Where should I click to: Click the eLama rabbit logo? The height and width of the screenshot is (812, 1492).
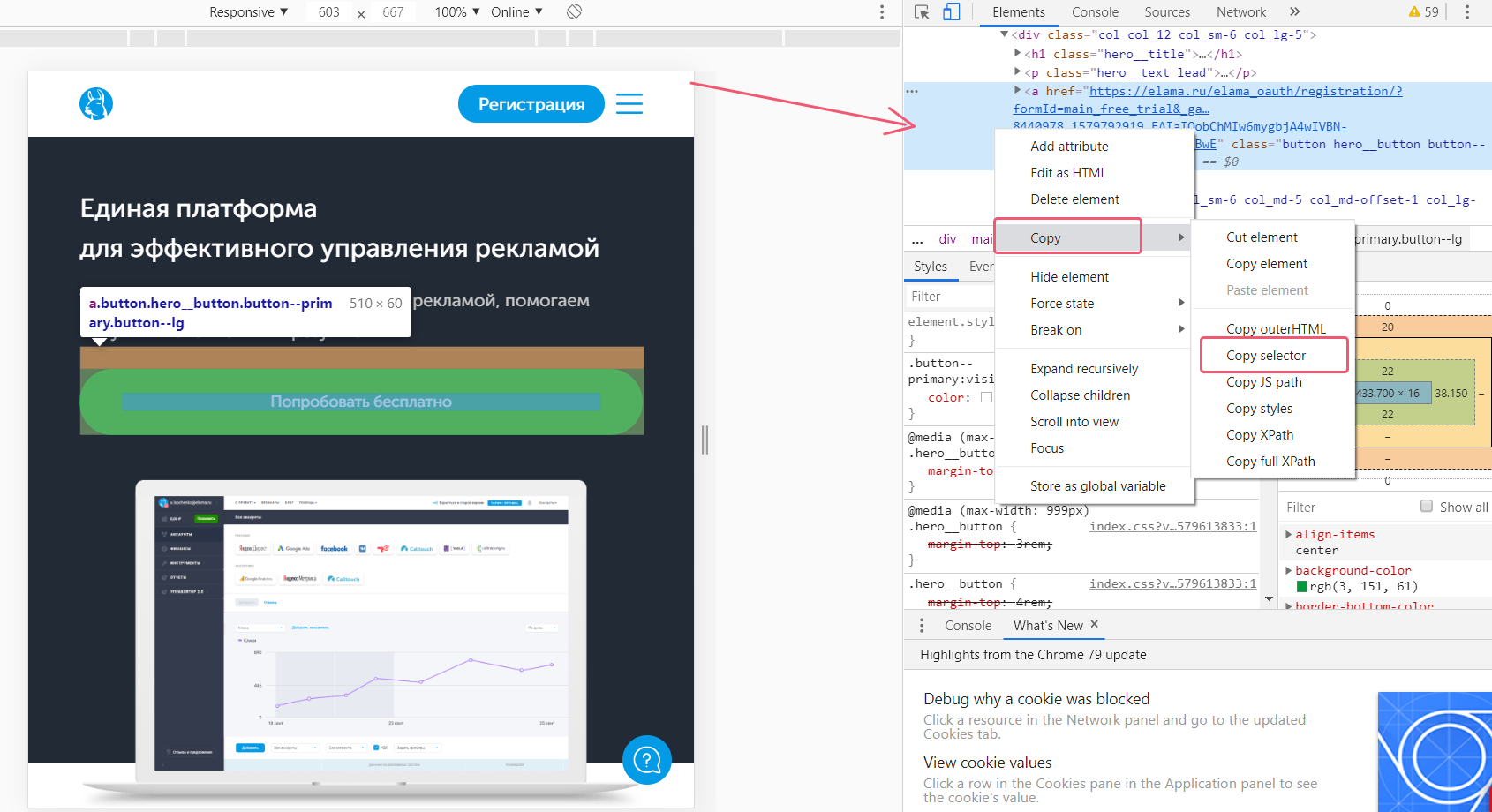pyautogui.click(x=96, y=104)
